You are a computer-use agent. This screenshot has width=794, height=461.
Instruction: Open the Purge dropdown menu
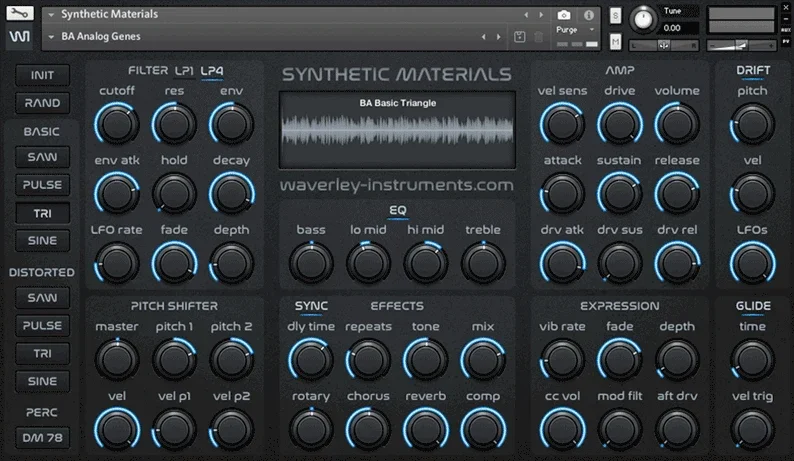[575, 30]
